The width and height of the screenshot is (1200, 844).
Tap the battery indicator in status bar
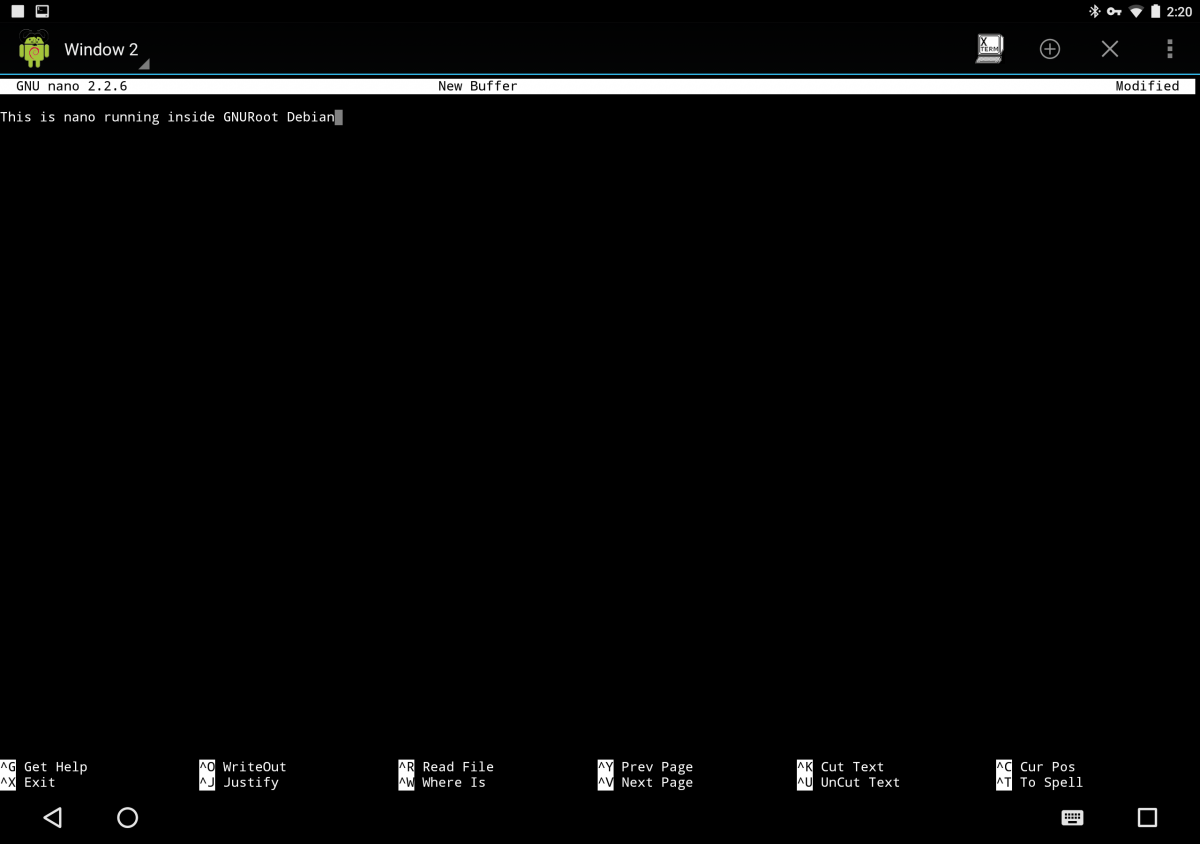point(1155,12)
